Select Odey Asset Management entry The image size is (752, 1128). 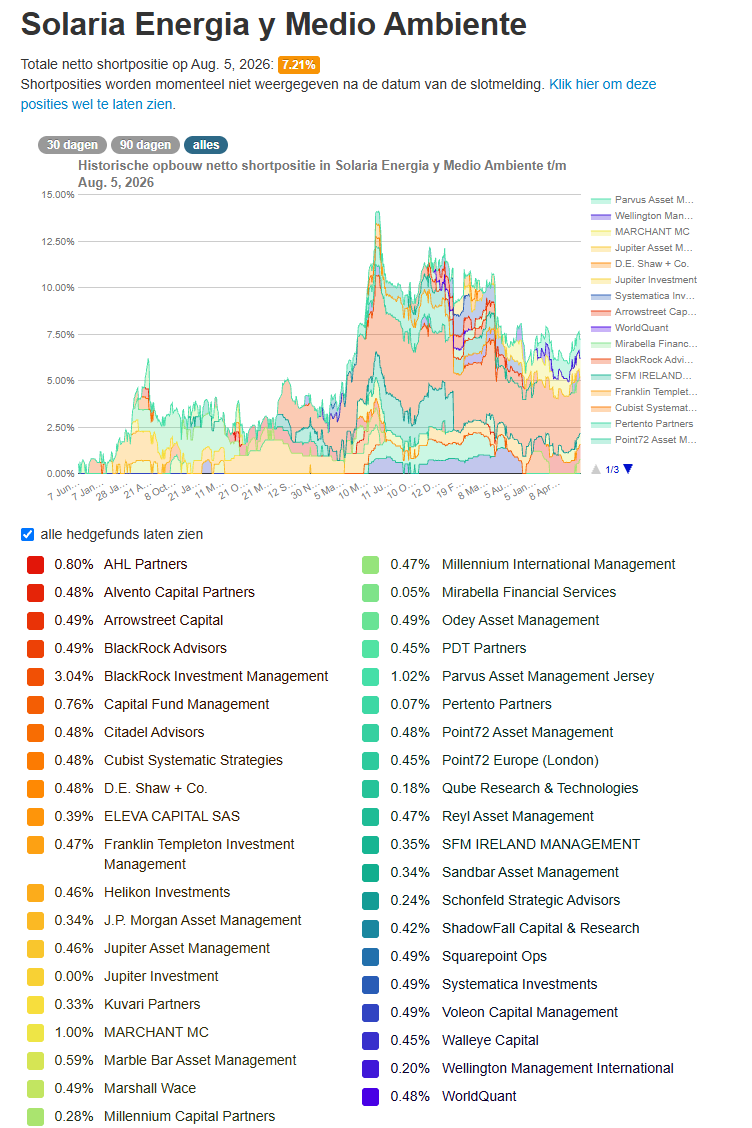(x=520, y=621)
